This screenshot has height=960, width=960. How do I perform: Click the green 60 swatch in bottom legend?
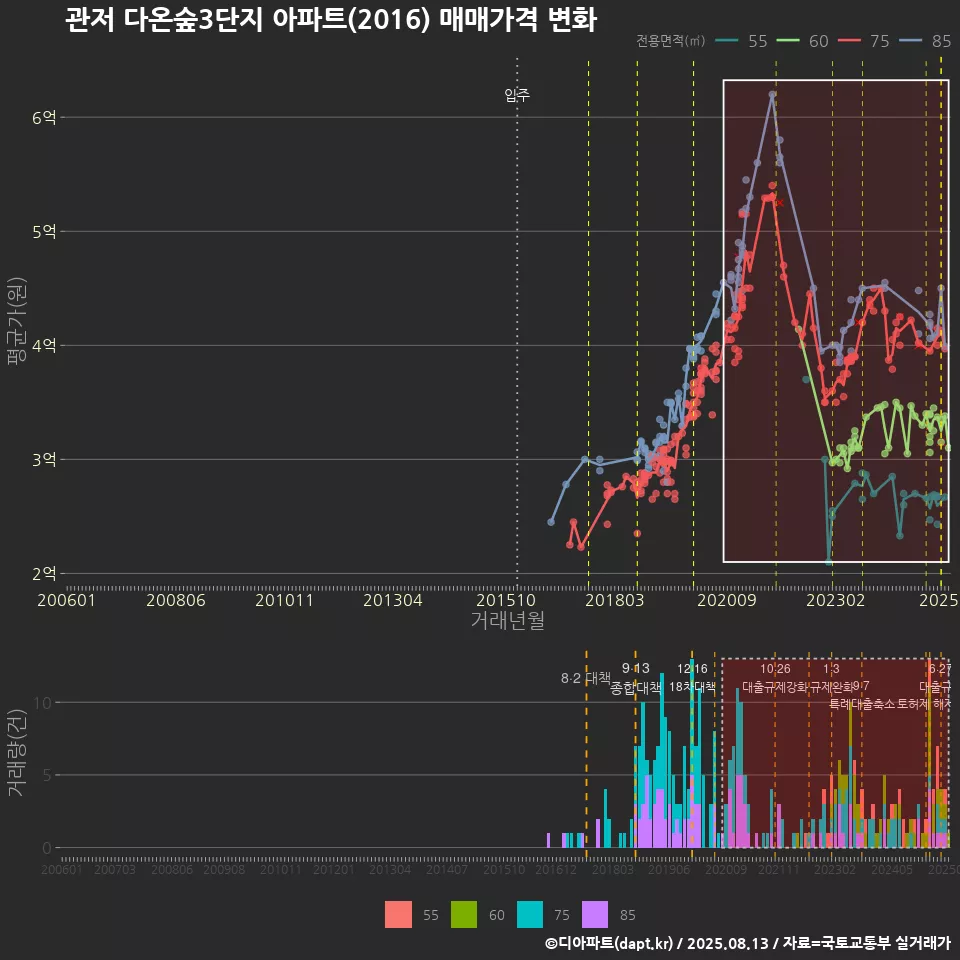[463, 915]
